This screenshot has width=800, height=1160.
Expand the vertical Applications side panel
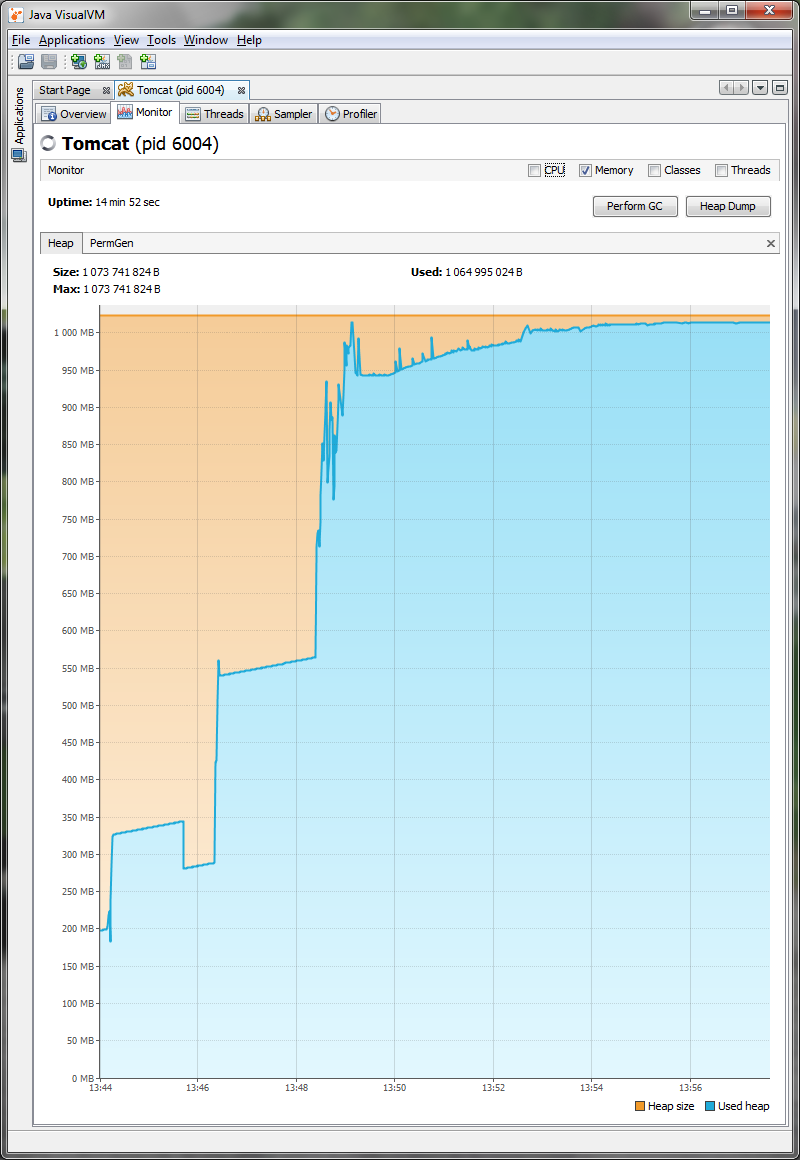pyautogui.click(x=20, y=115)
